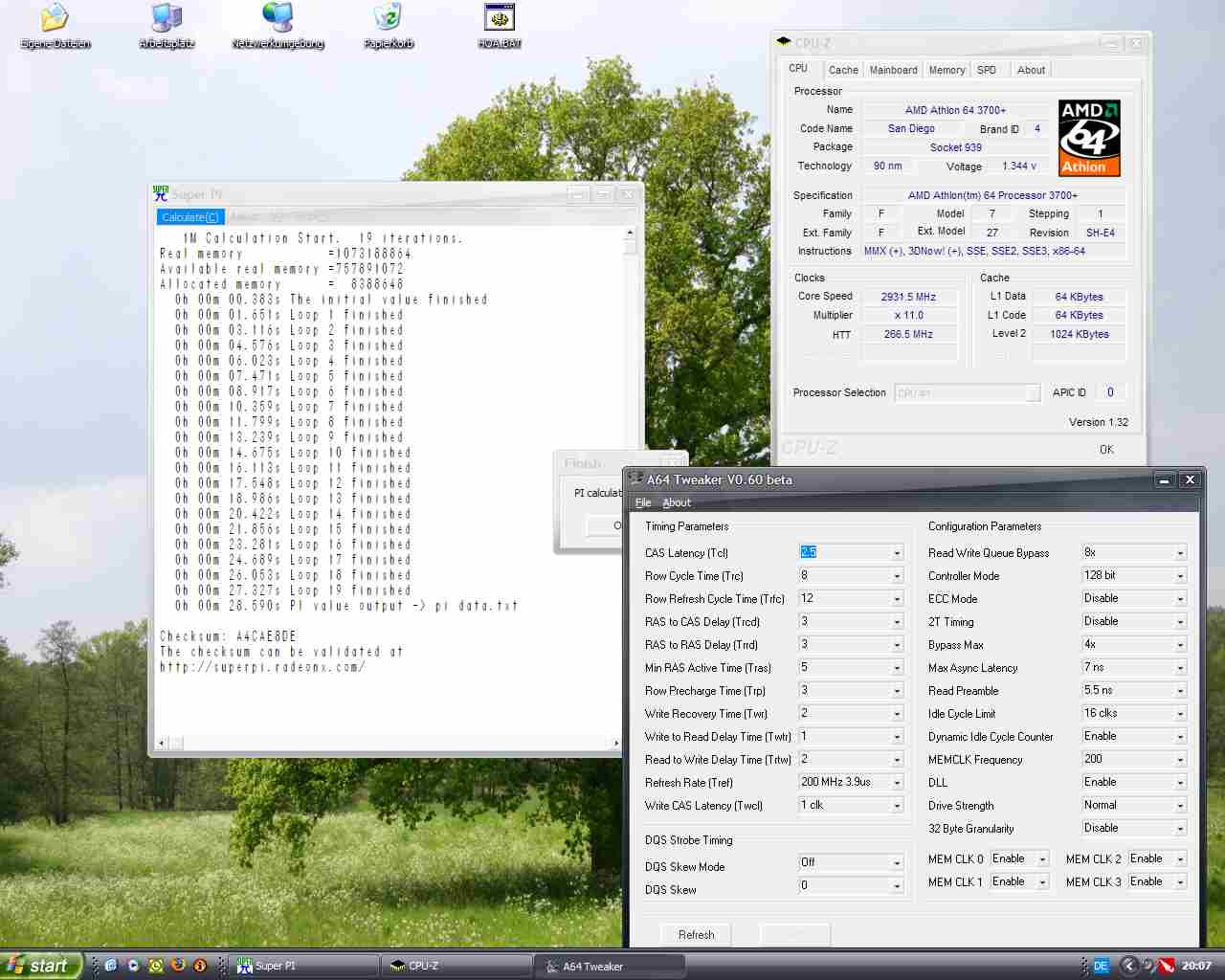Viewport: 1225px width, 980px height.
Task: Click the Internet Explorer quick launch icon
Action: click(111, 966)
